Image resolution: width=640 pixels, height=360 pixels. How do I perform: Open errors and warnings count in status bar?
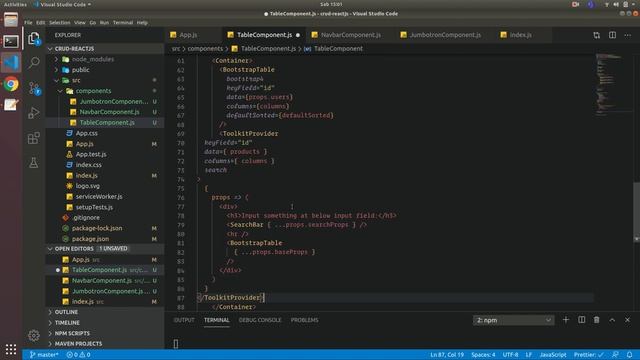pos(78,355)
